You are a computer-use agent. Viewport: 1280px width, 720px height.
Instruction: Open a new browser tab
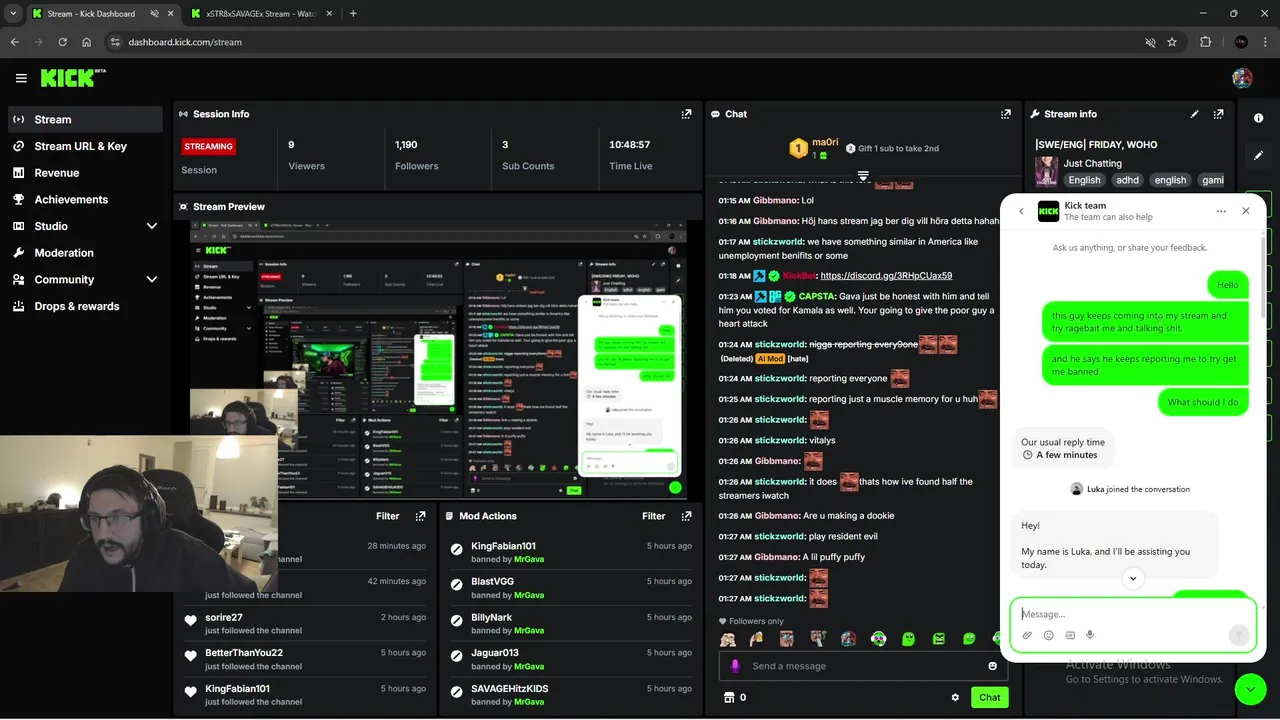pyautogui.click(x=353, y=14)
